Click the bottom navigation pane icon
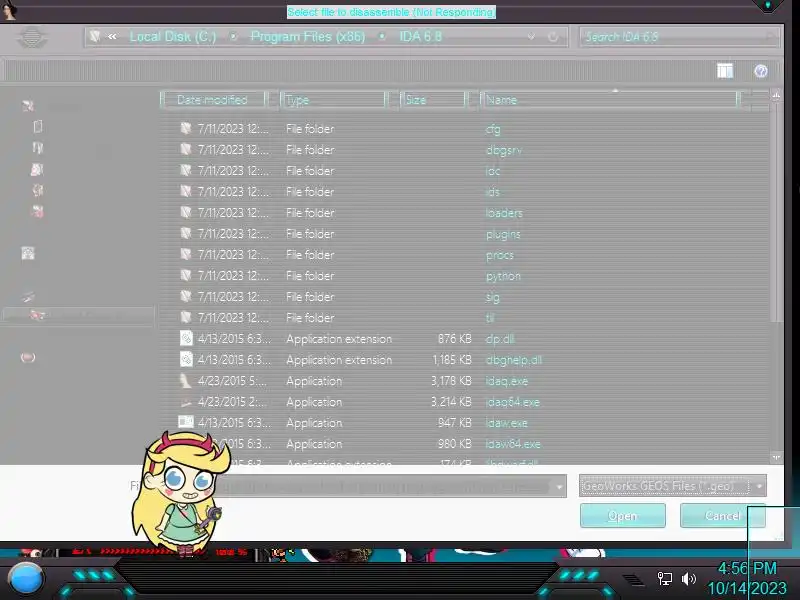 pos(28,357)
